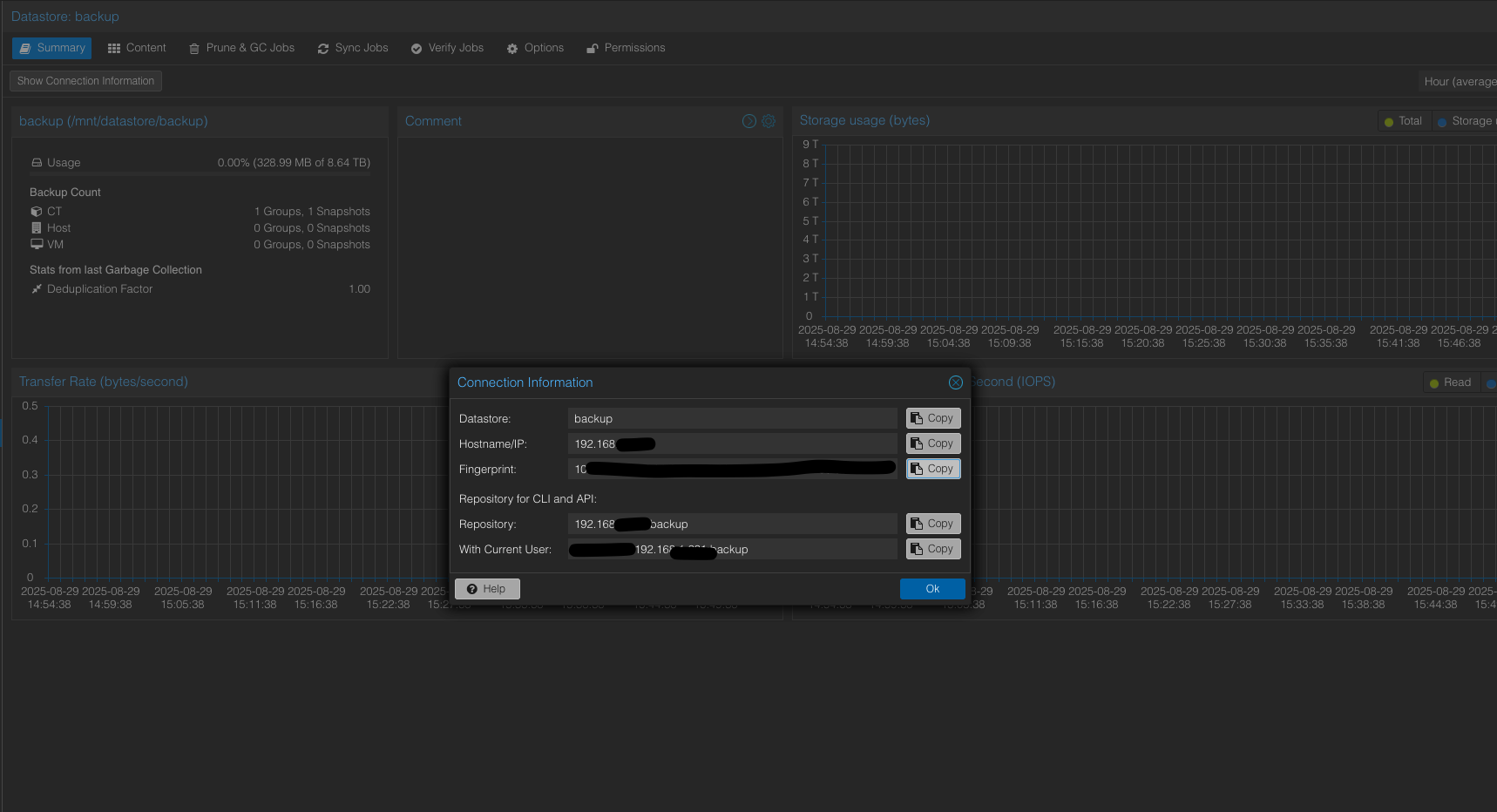Copy the Fingerprint value
The height and width of the screenshot is (812, 1497).
tap(933, 469)
